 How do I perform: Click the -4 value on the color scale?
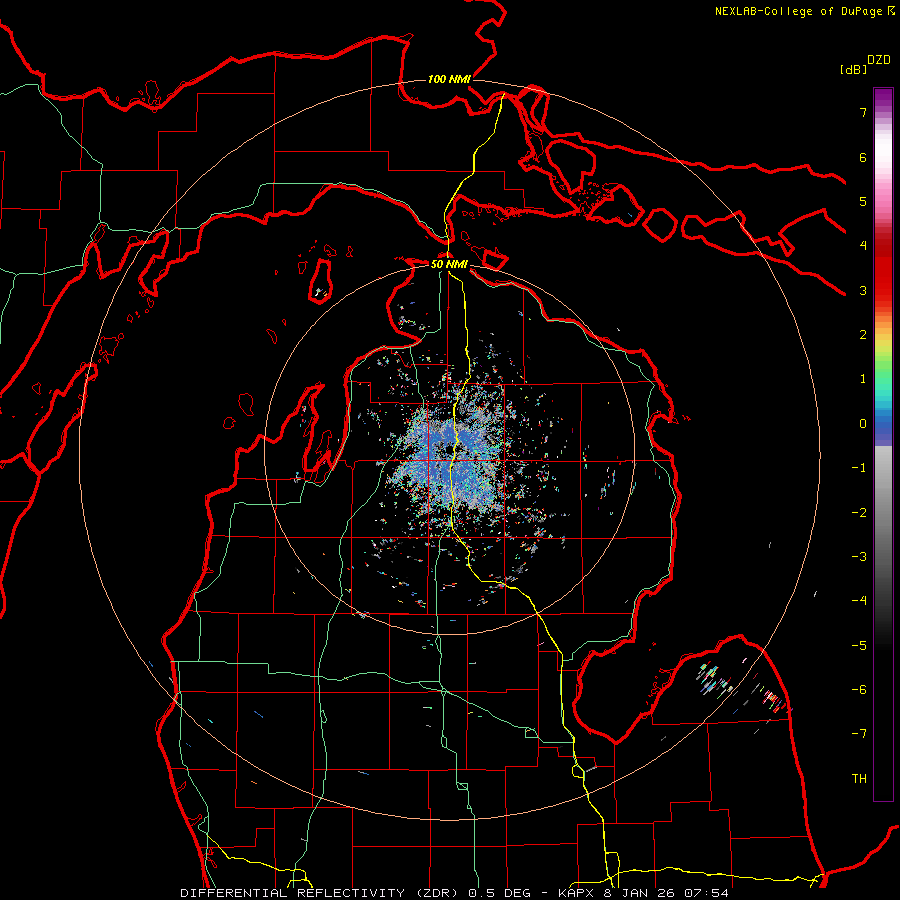pyautogui.click(x=859, y=600)
